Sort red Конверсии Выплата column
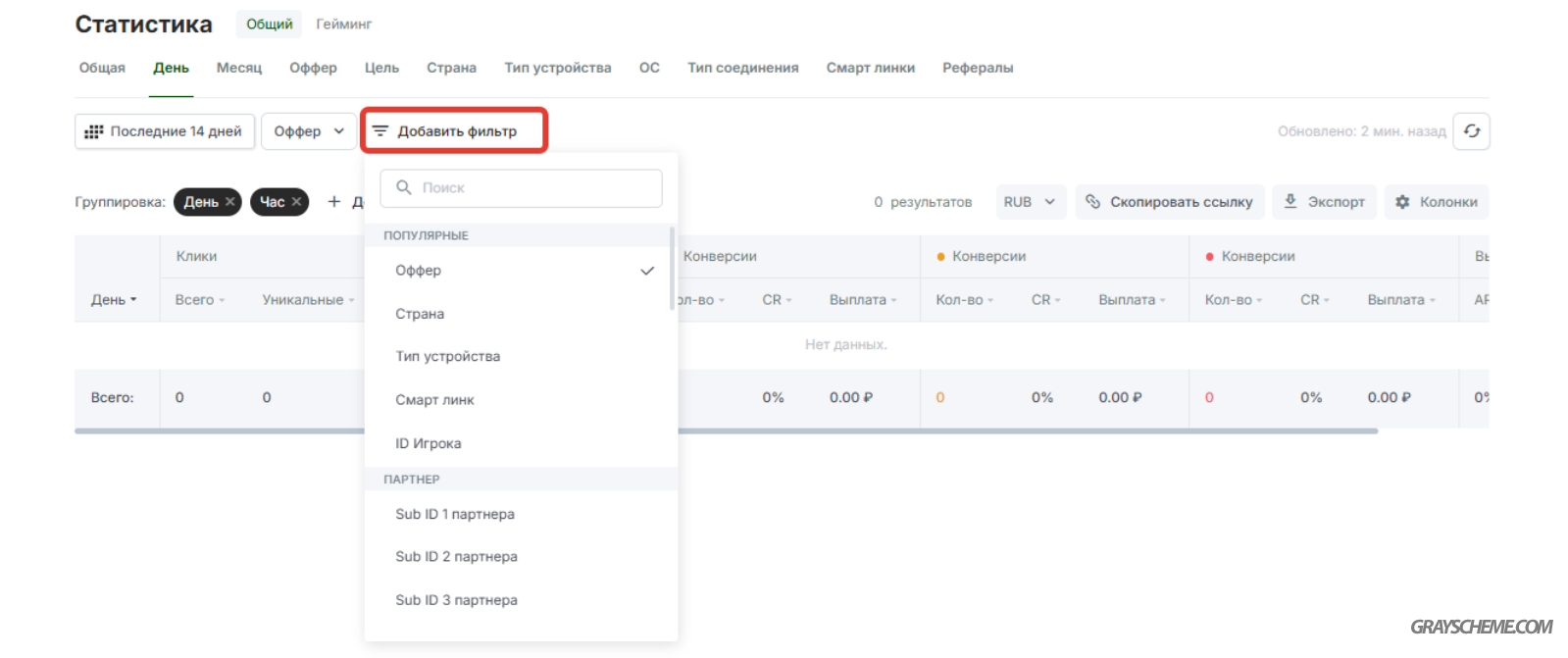 [x=1401, y=300]
